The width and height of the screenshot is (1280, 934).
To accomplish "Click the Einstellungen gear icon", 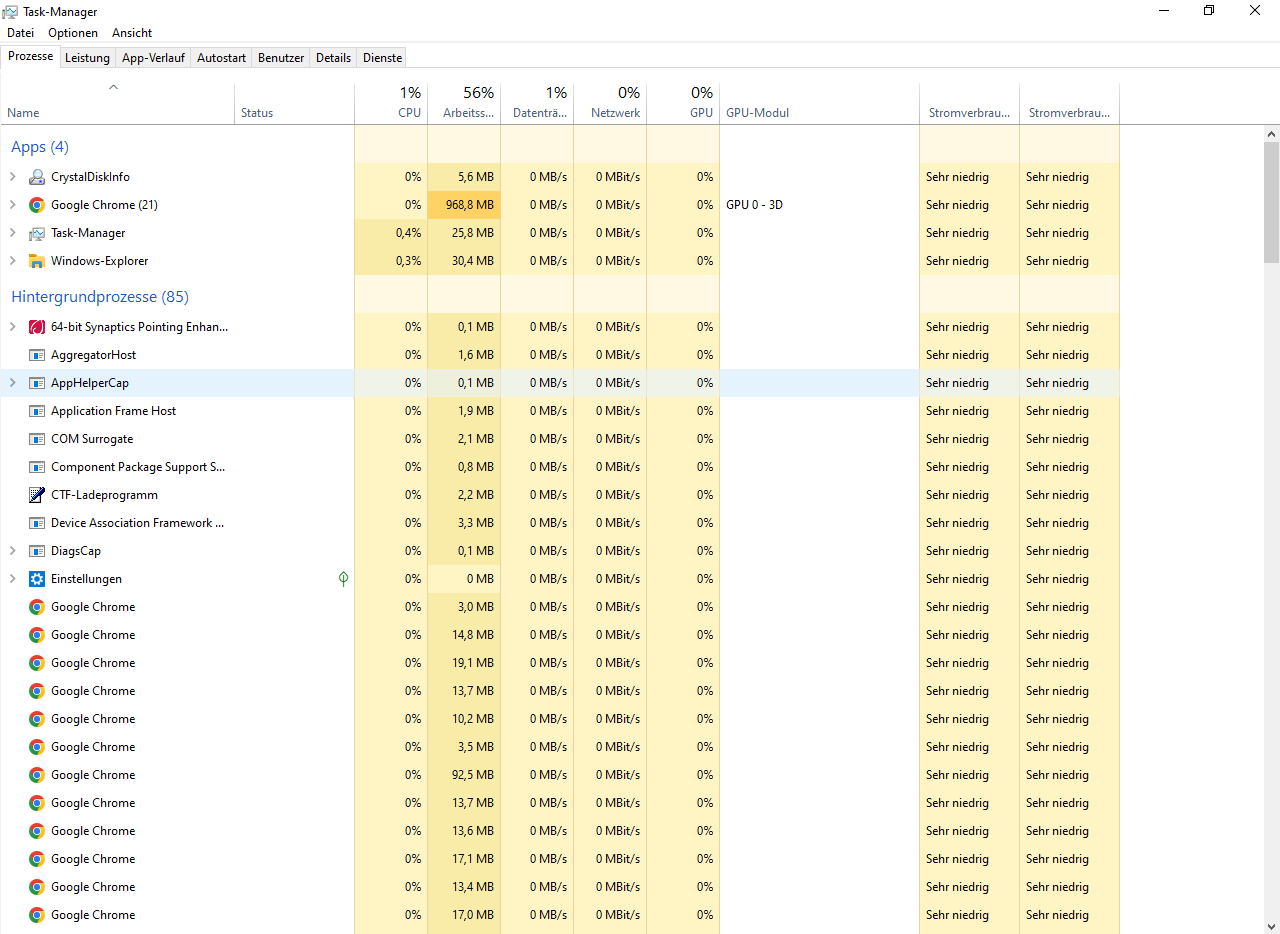I will pos(37,579).
